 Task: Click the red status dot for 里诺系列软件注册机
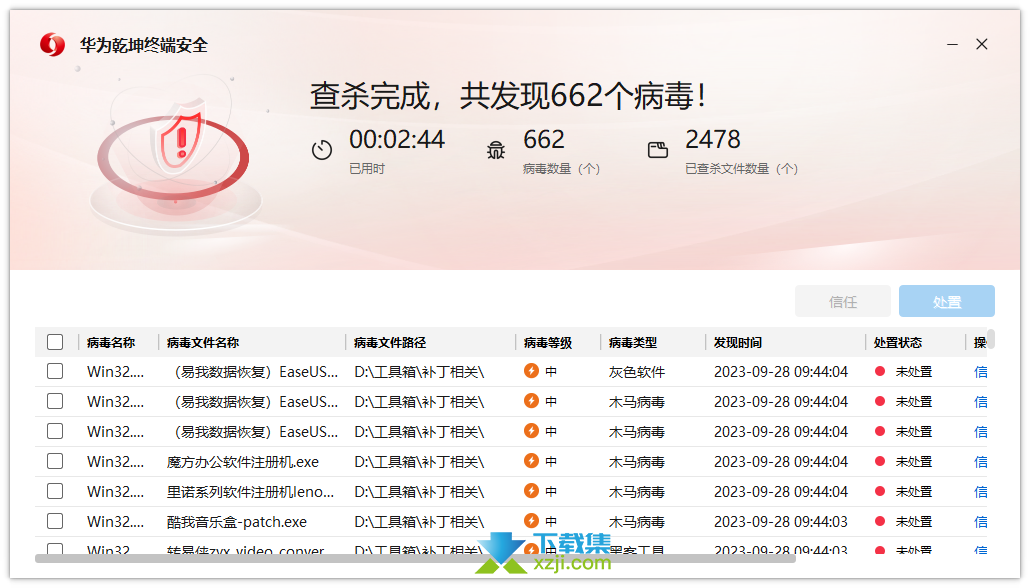pyautogui.click(x=880, y=491)
